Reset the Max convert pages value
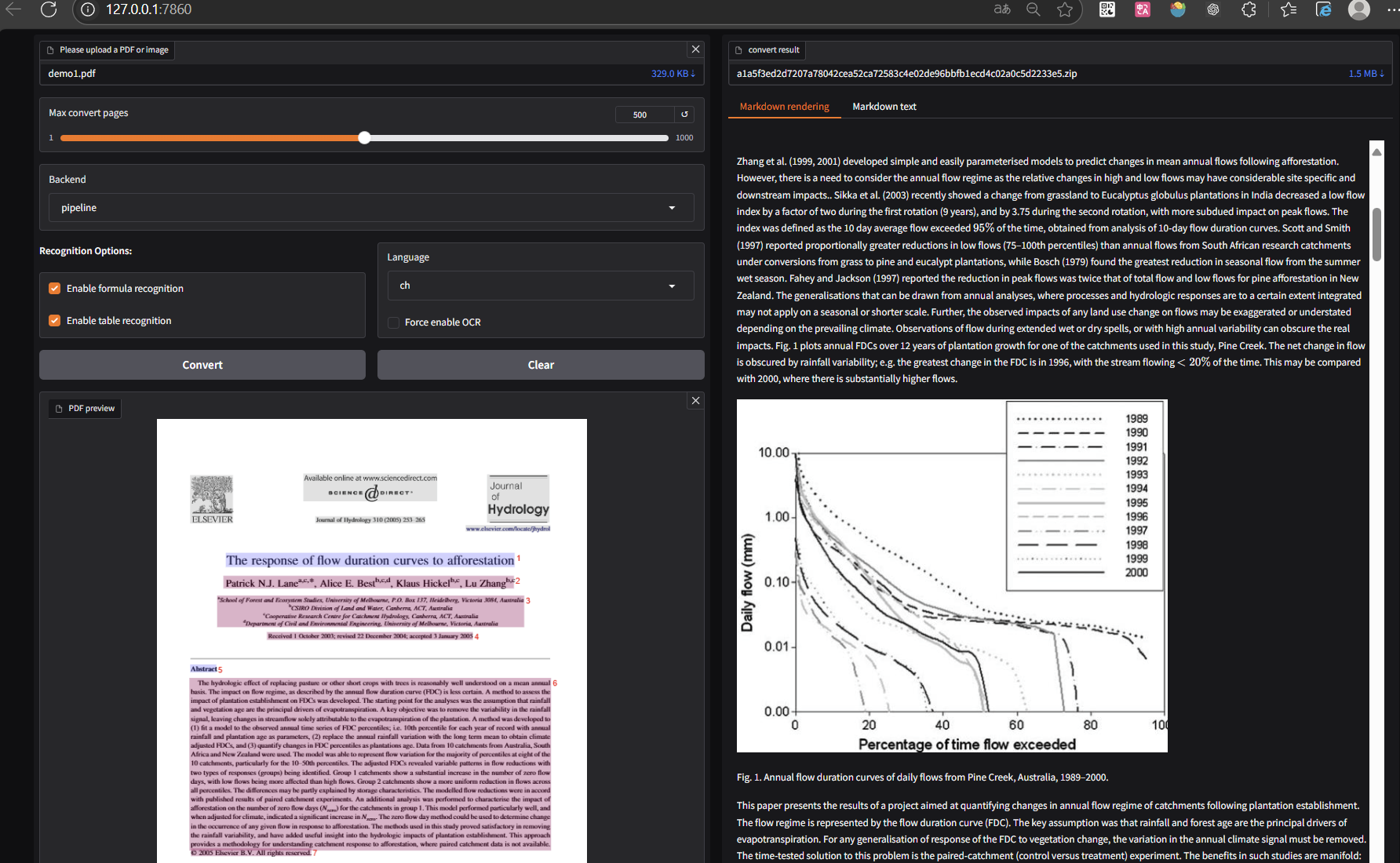The image size is (1400, 863). point(684,115)
